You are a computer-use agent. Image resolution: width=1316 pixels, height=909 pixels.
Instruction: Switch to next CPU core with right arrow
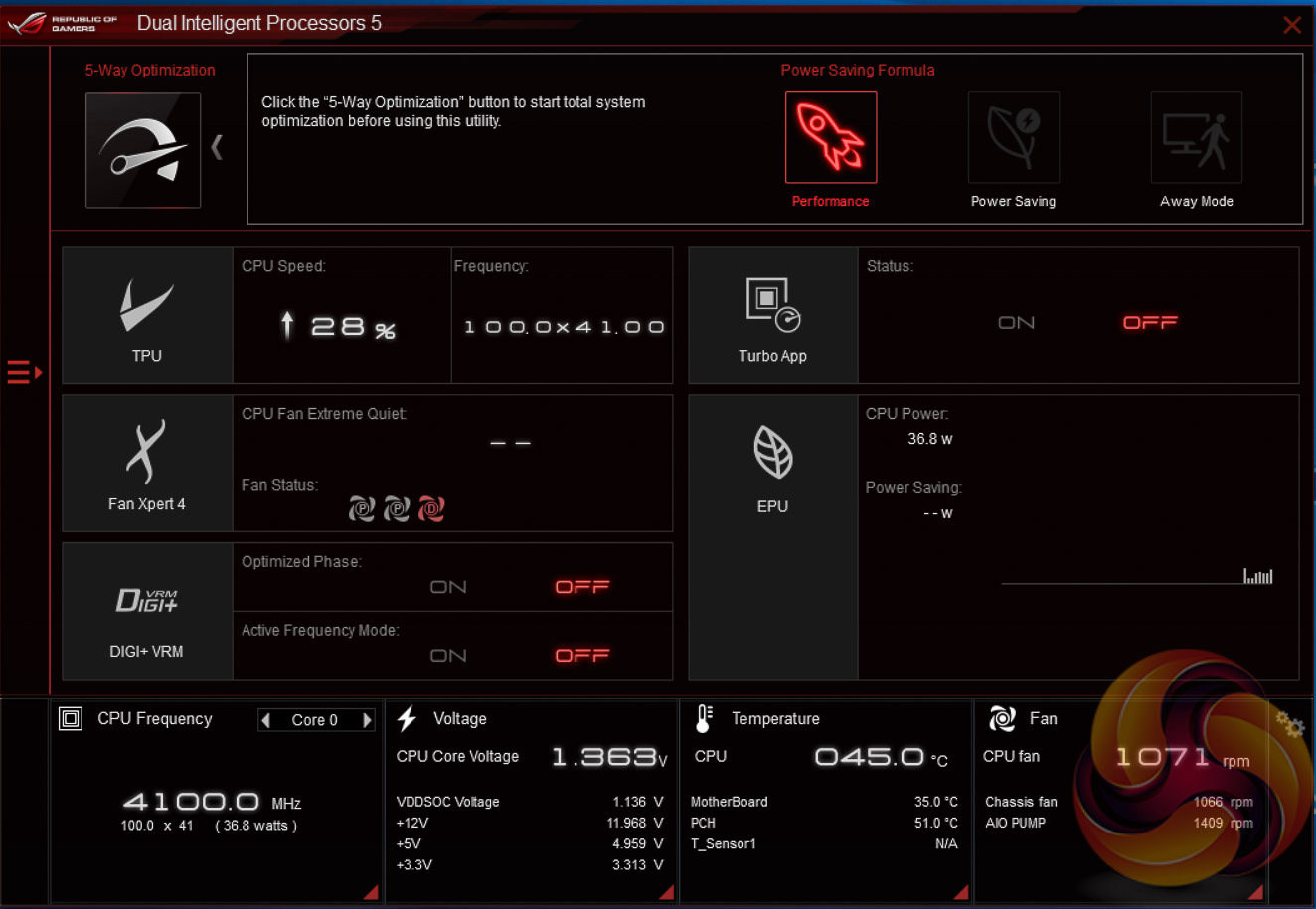pos(367,720)
